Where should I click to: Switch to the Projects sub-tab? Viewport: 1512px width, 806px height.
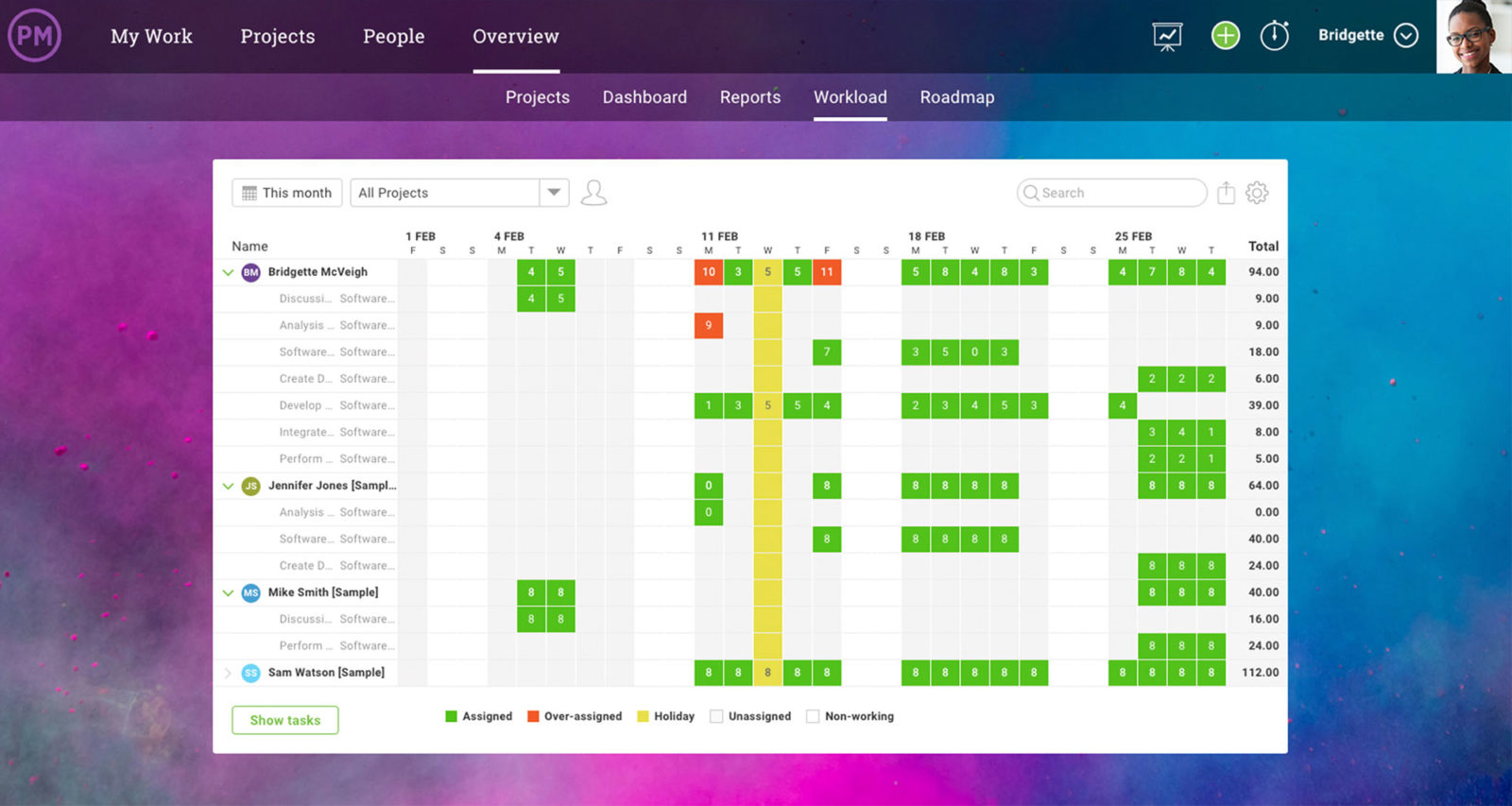pyautogui.click(x=538, y=97)
